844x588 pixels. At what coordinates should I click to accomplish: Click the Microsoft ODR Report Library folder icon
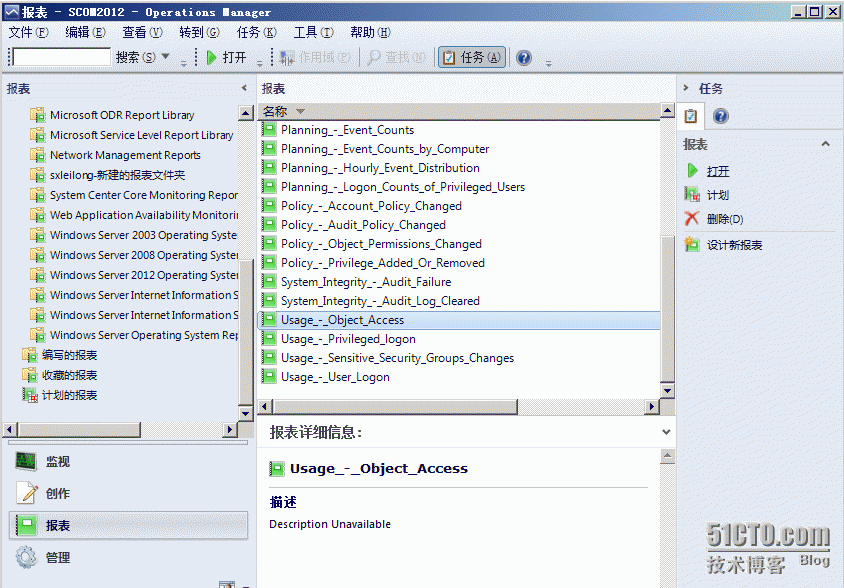click(38, 115)
